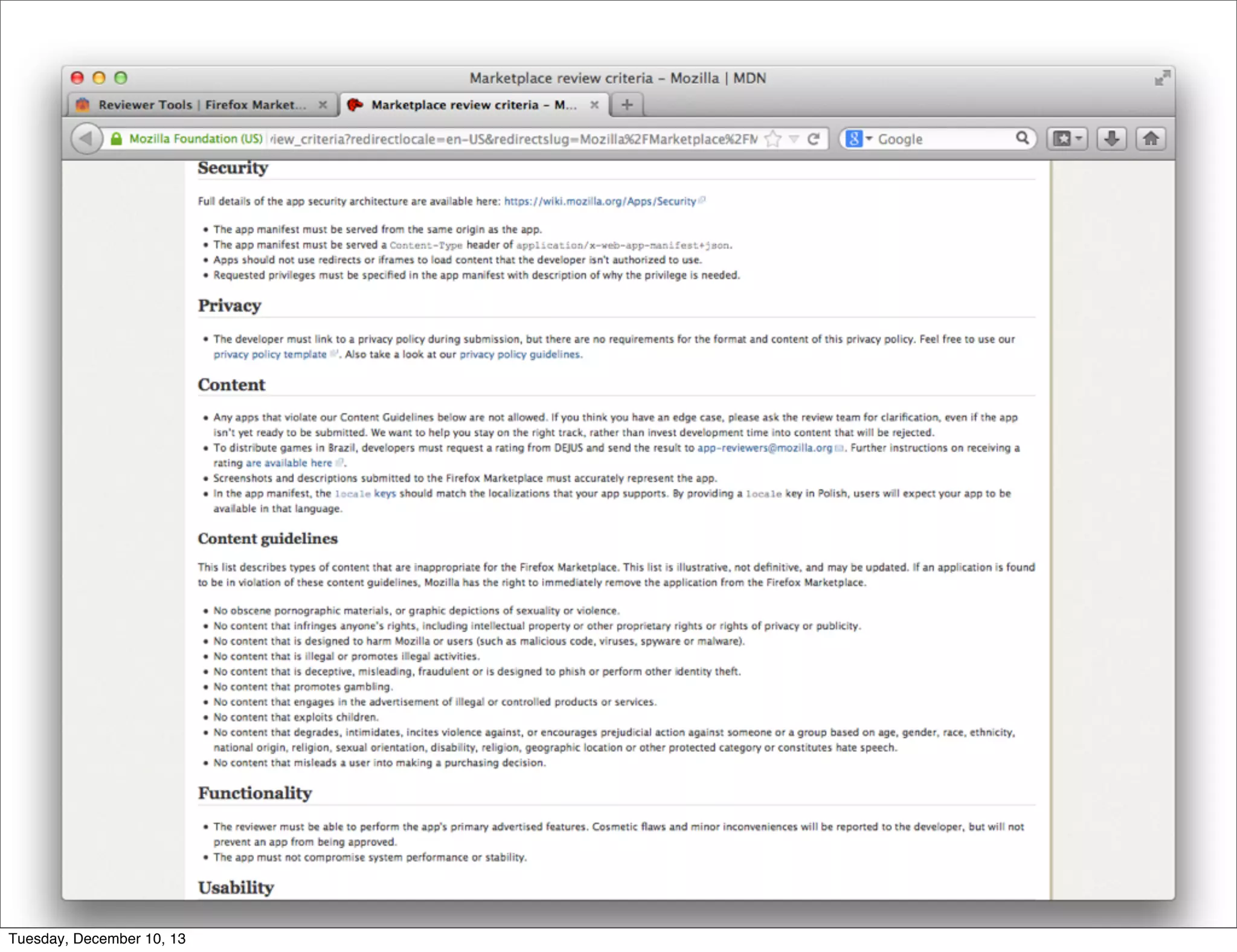This screenshot has width=1237, height=952.
Task: Click the green padlock site identity icon
Action: (x=117, y=139)
